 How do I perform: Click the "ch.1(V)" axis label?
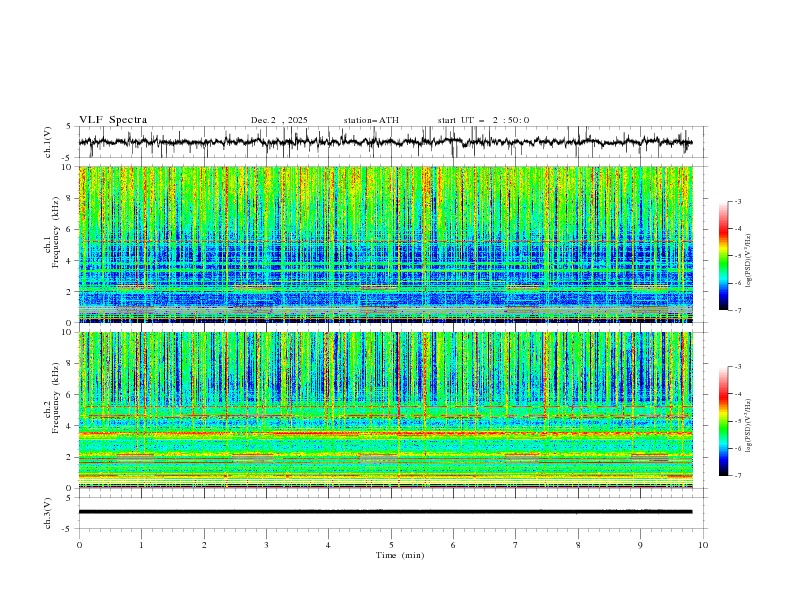[48, 142]
